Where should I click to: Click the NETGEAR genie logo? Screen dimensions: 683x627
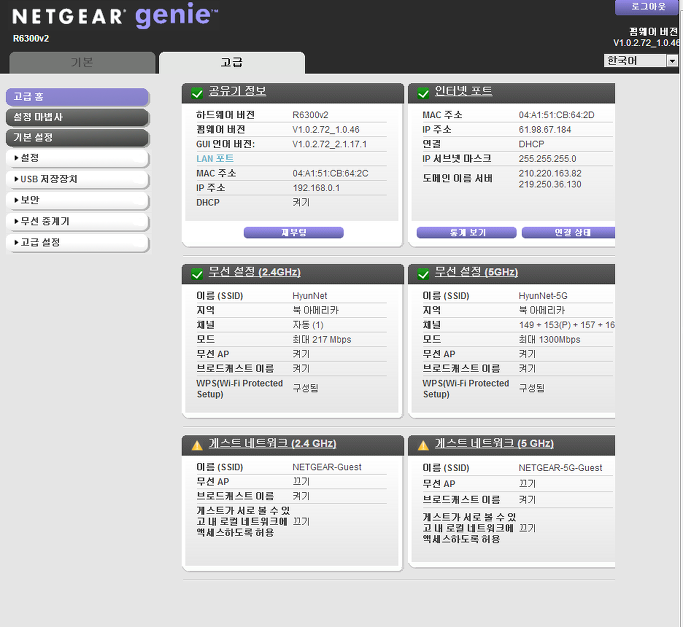click(115, 16)
